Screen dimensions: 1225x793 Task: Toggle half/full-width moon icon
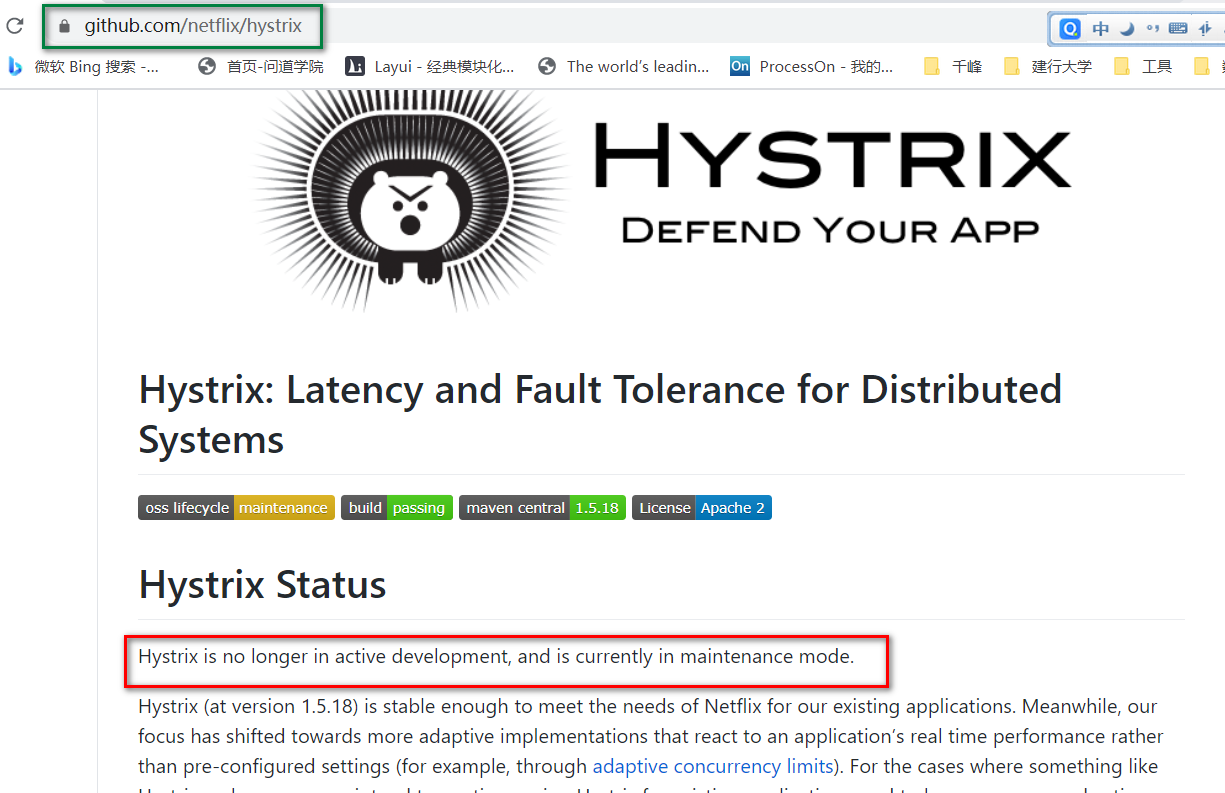click(1127, 29)
